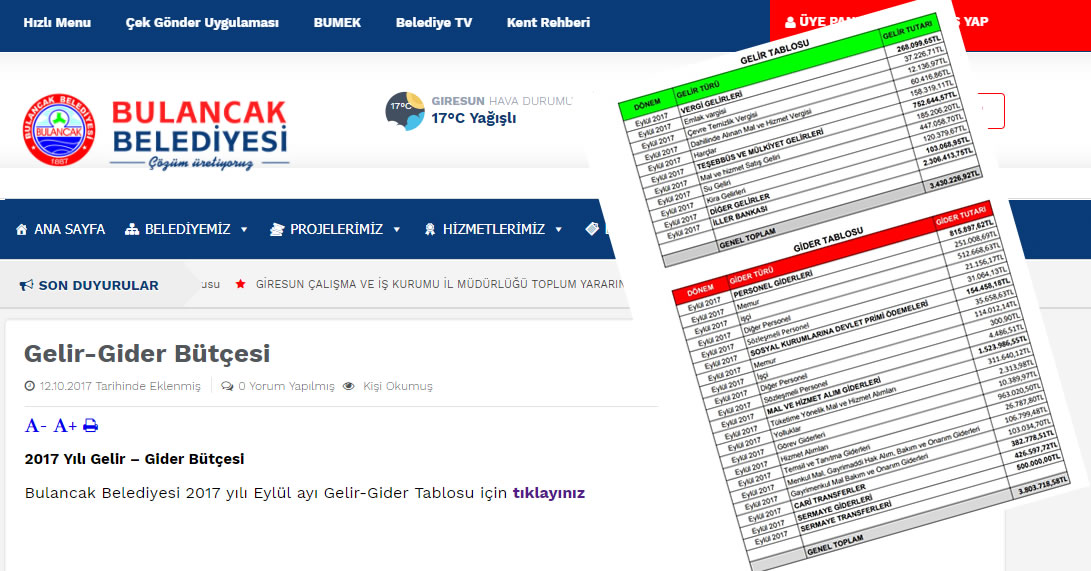Viewport: 1091px width, 571px height.
Task: Click the badge icon beside HİZMETLERİMİZ
Action: (x=430, y=230)
